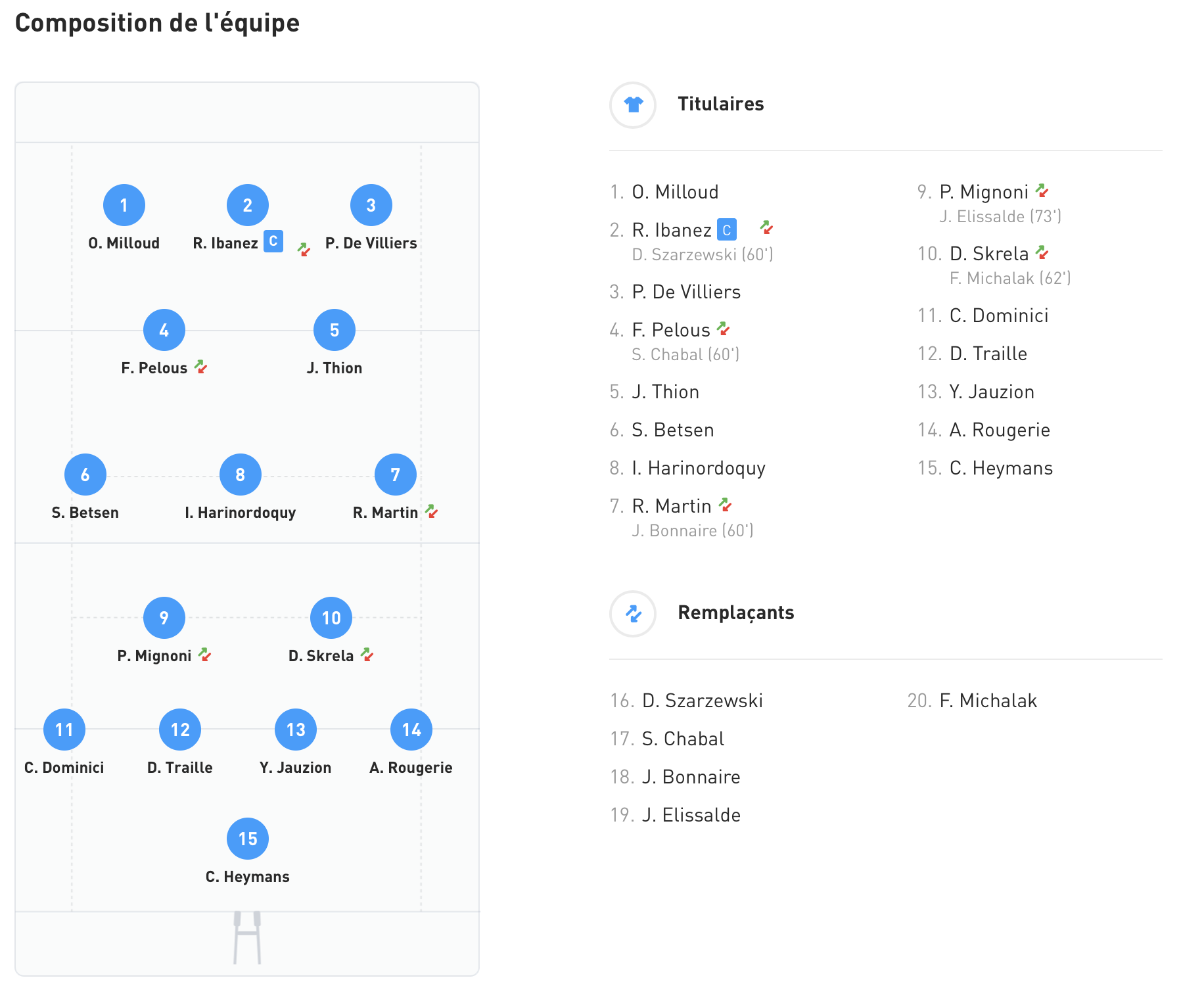The image size is (1204, 999).
Task: Click substitution icon next to D. Skrela in list
Action: pos(1042,252)
